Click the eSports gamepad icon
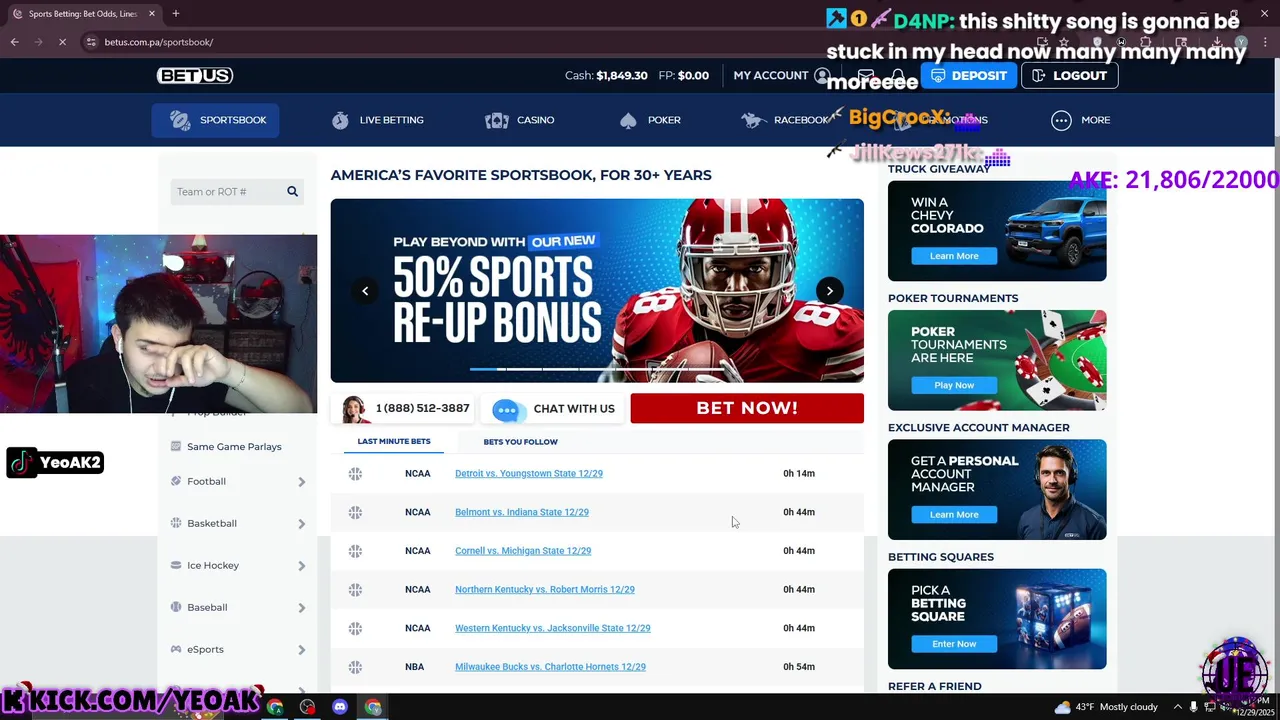Image resolution: width=1280 pixels, height=720 pixels. pos(176,649)
